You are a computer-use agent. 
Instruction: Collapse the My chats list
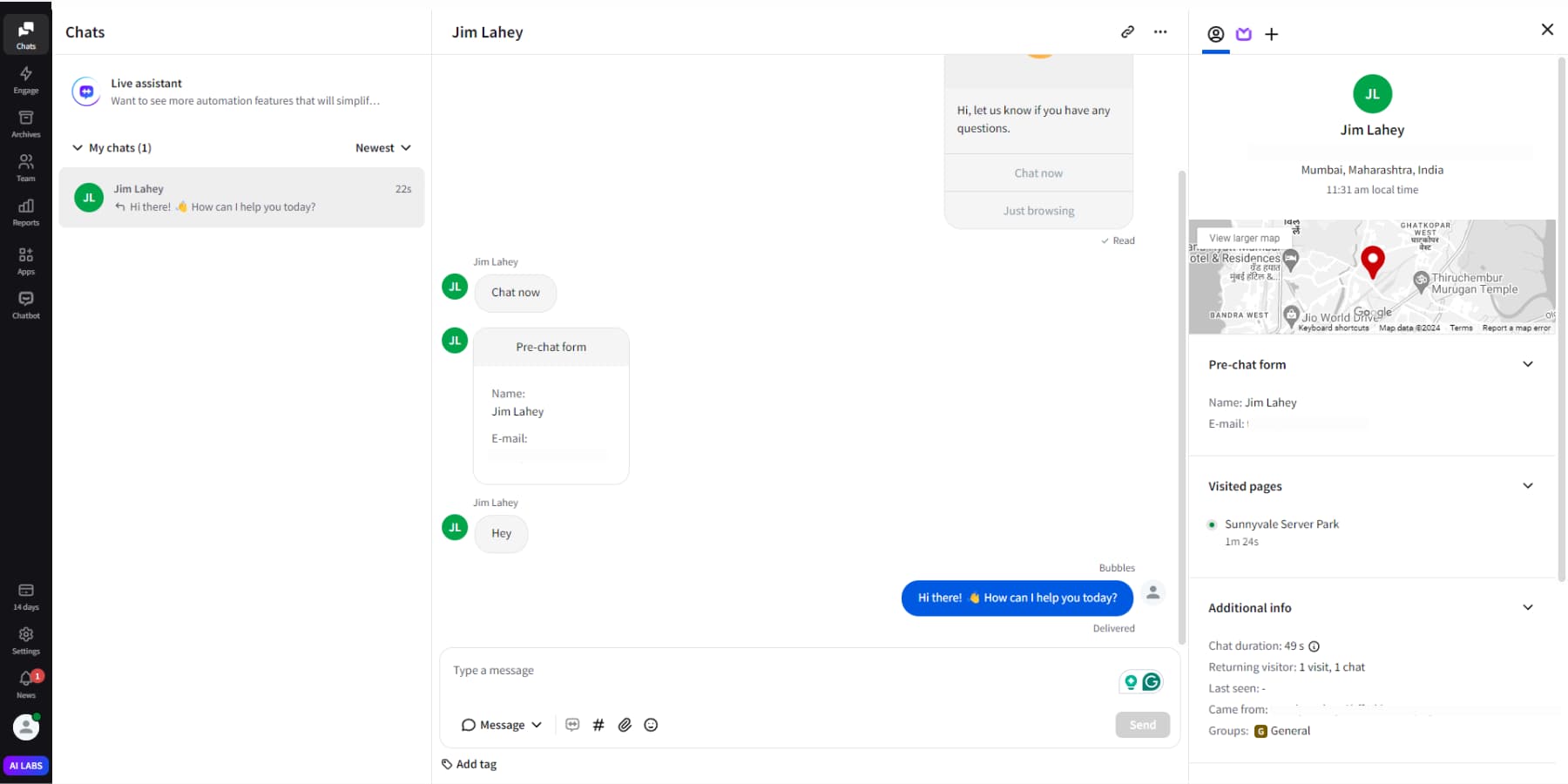tap(78, 147)
